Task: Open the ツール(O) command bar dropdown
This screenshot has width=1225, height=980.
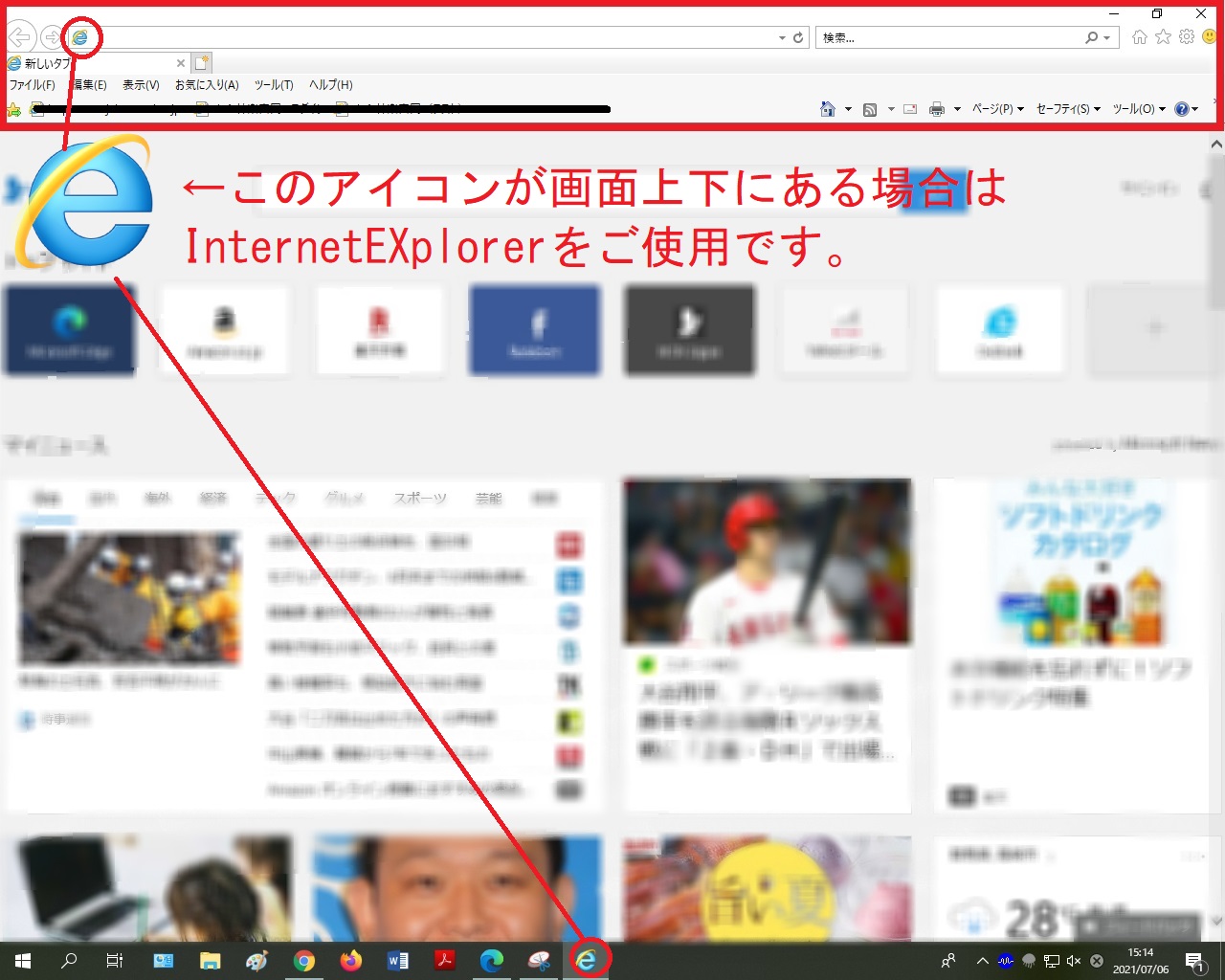Action: pyautogui.click(x=1139, y=109)
